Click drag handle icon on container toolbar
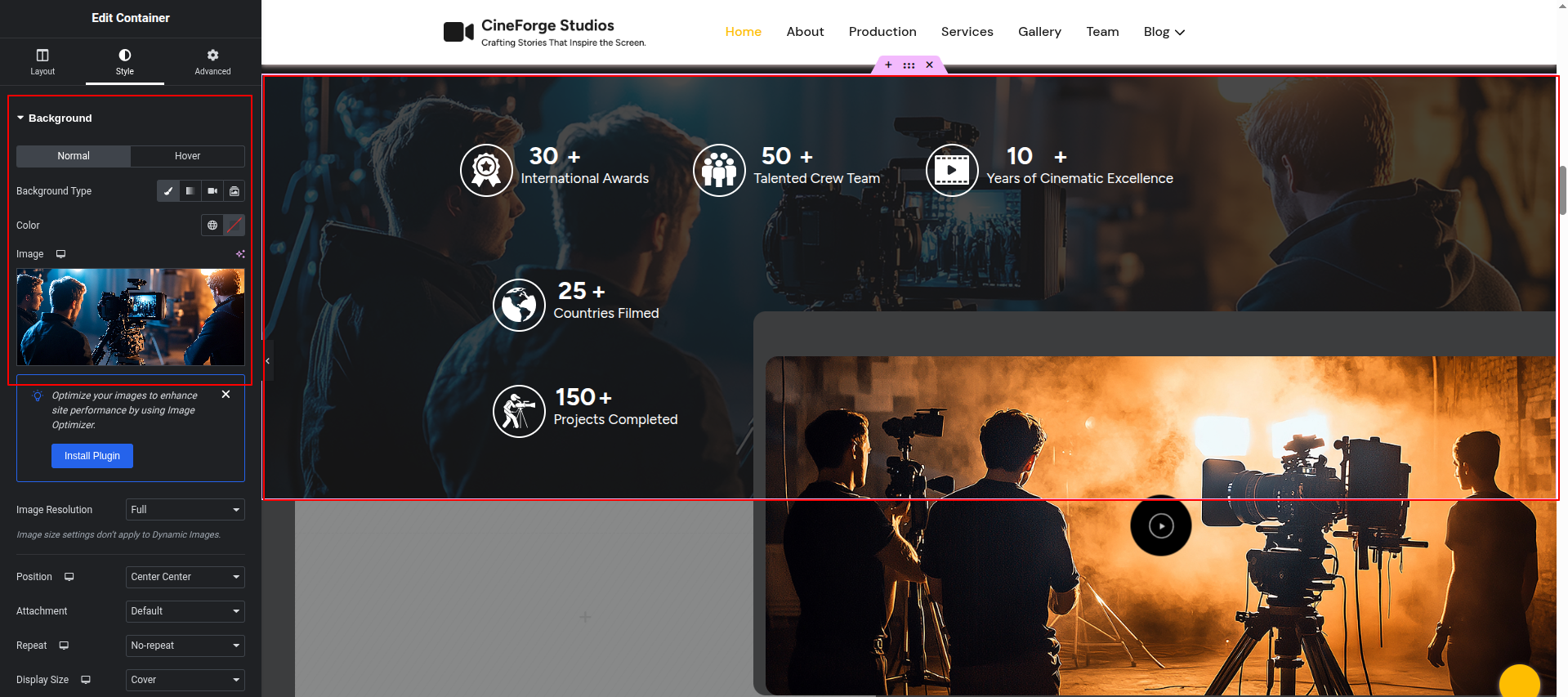This screenshot has height=697, width=1568. tap(909, 65)
